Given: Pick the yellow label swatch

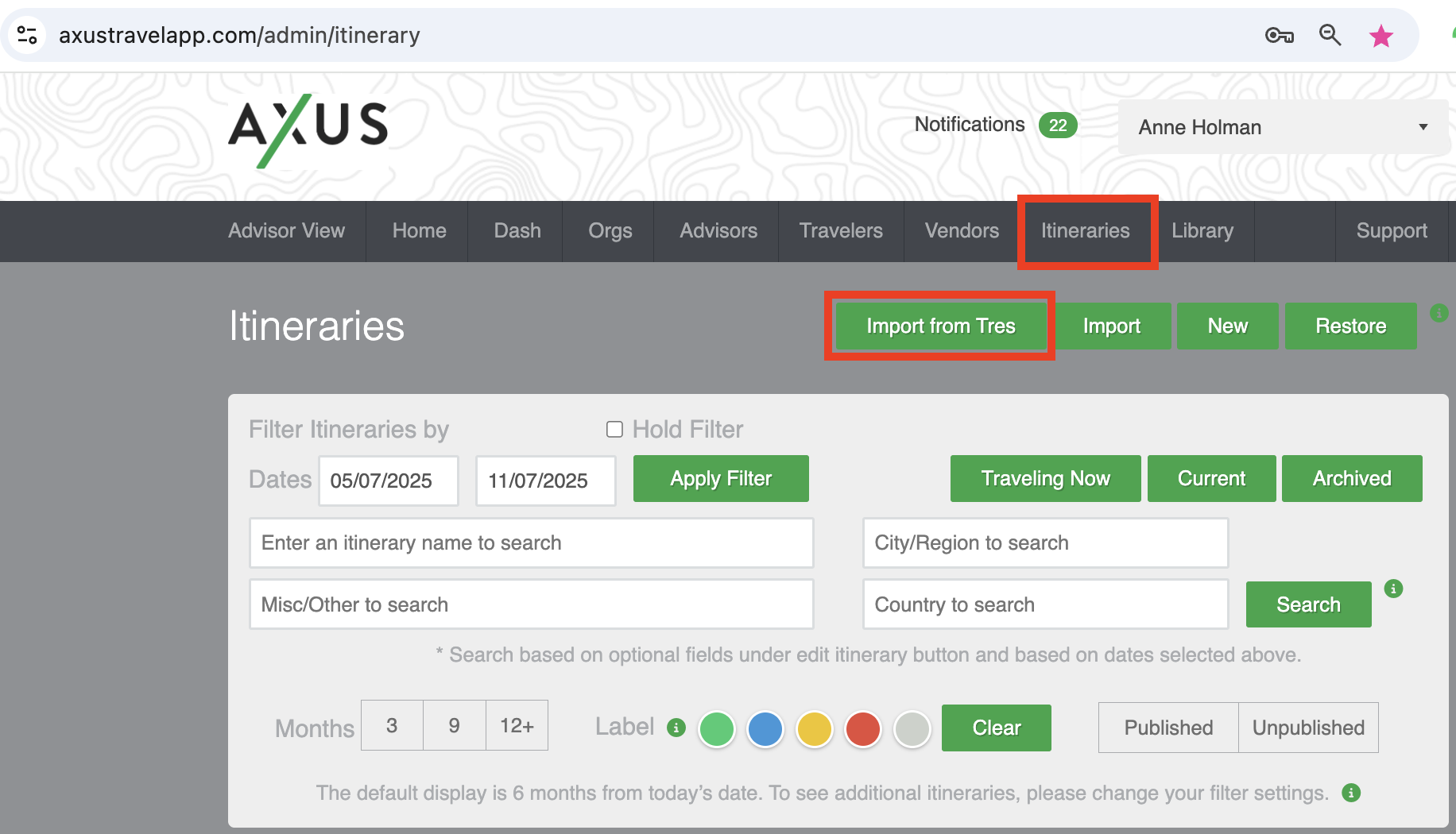Looking at the screenshot, I should point(815,729).
